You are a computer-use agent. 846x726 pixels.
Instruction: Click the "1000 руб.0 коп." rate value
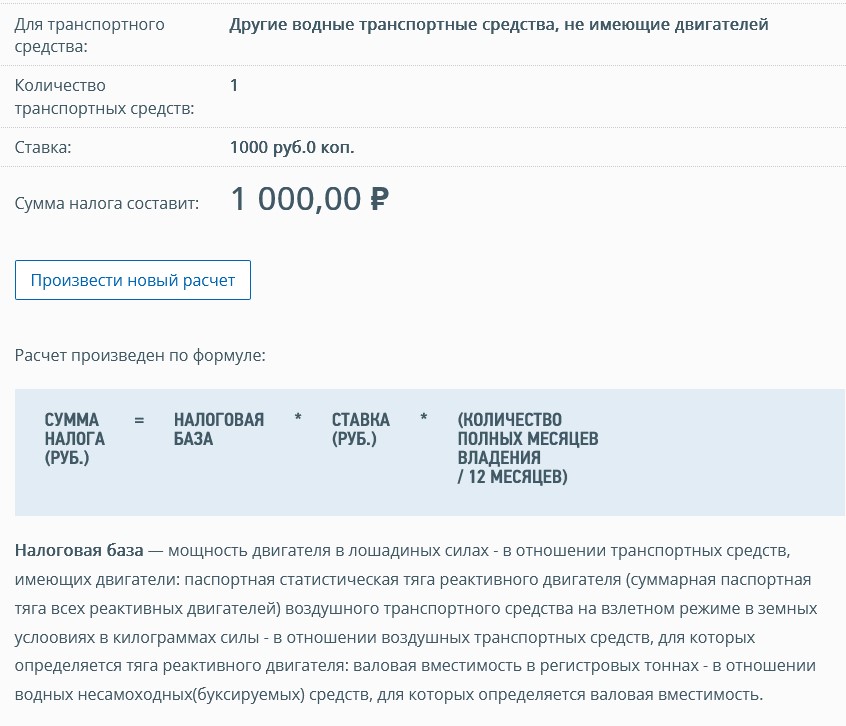click(292, 147)
